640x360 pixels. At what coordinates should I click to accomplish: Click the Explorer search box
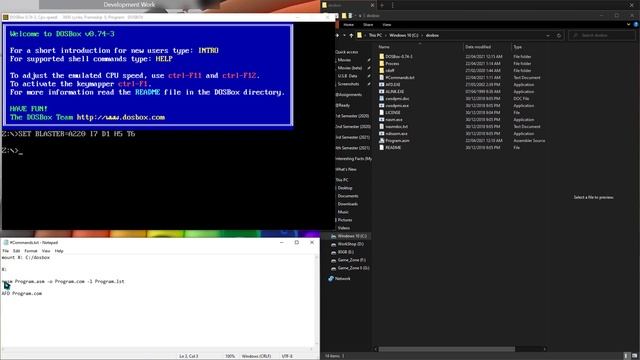coord(602,36)
